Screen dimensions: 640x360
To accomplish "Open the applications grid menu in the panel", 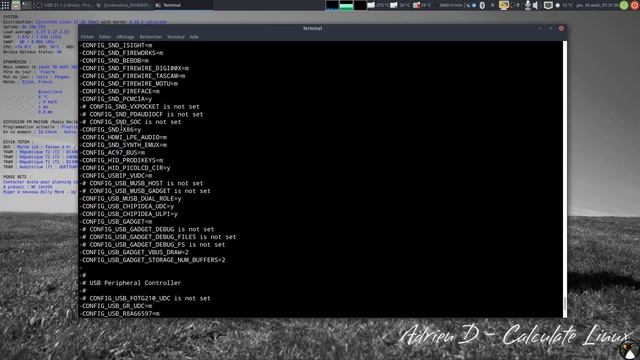I will click(x=5, y=5).
